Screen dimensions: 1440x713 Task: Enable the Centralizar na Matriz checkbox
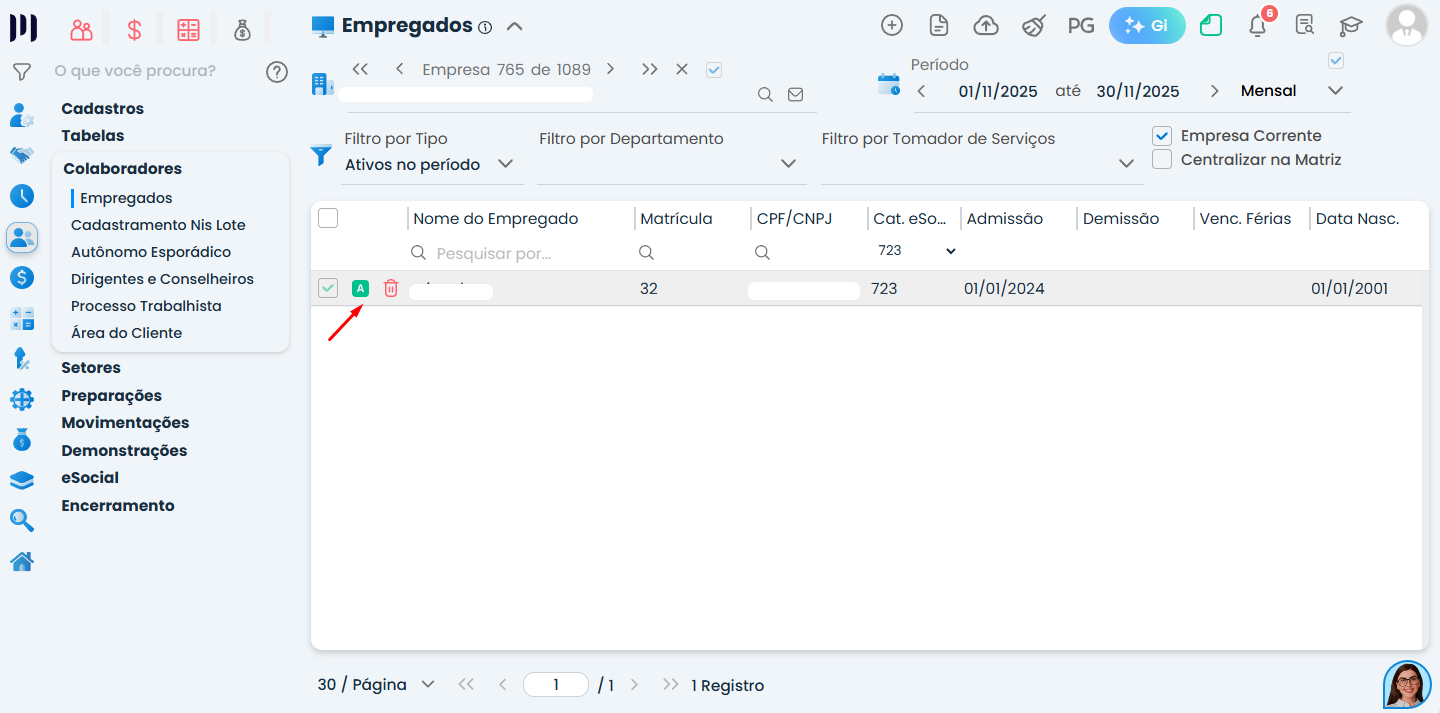pos(1162,160)
